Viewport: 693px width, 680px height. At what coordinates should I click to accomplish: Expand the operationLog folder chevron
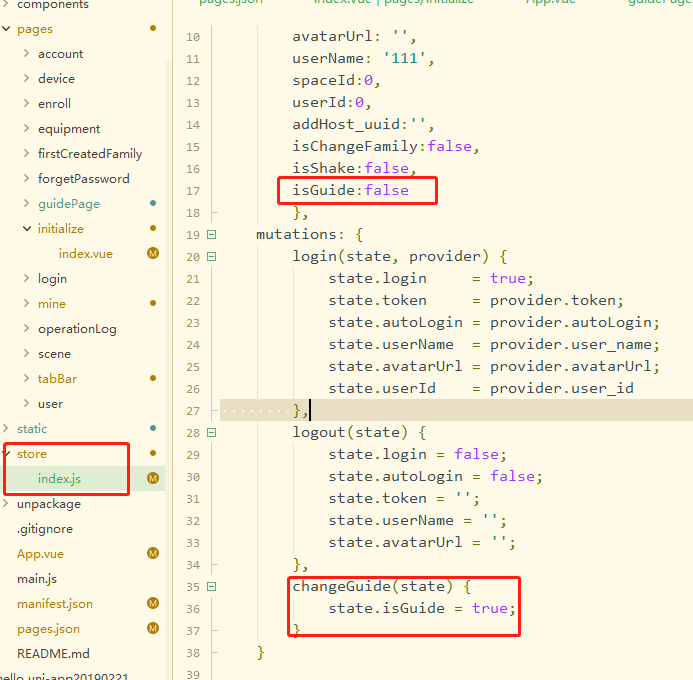coord(27,328)
